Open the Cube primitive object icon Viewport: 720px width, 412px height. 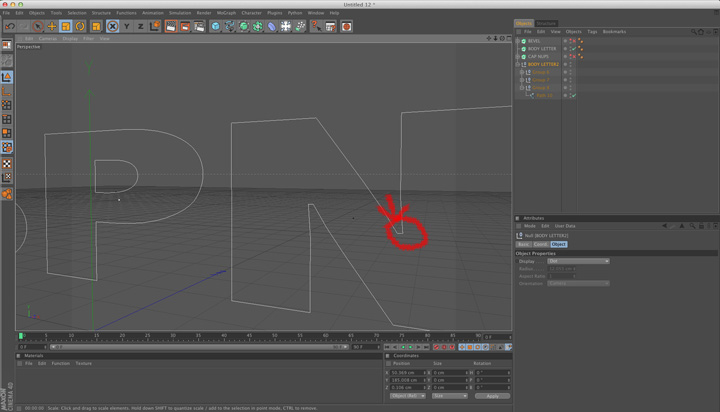click(215, 26)
